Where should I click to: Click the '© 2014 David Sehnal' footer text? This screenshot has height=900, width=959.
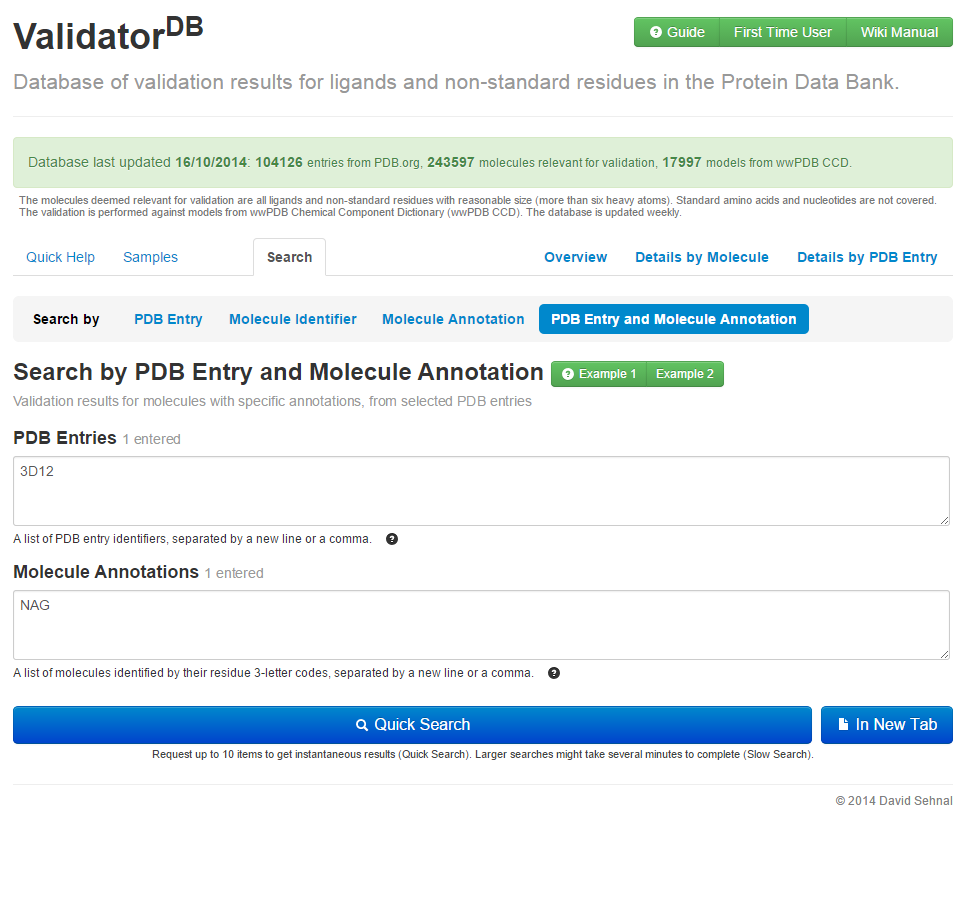(894, 801)
